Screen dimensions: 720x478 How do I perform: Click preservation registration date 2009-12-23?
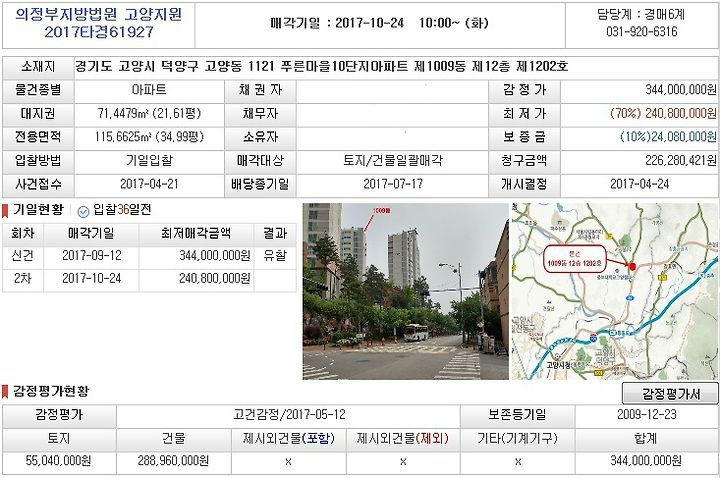(647, 415)
